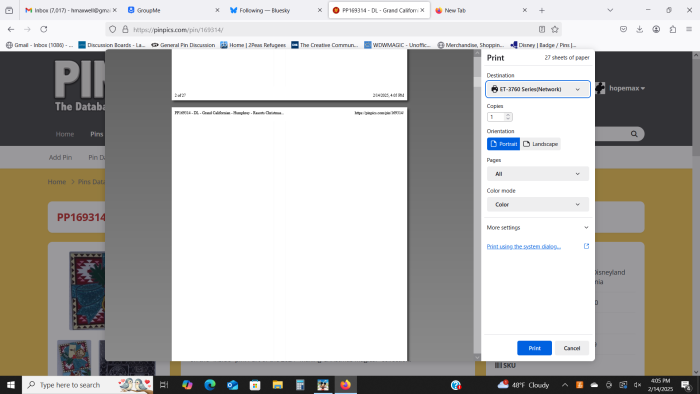
Task: Open the General Pin Discussion bookmark
Action: pos(183,45)
